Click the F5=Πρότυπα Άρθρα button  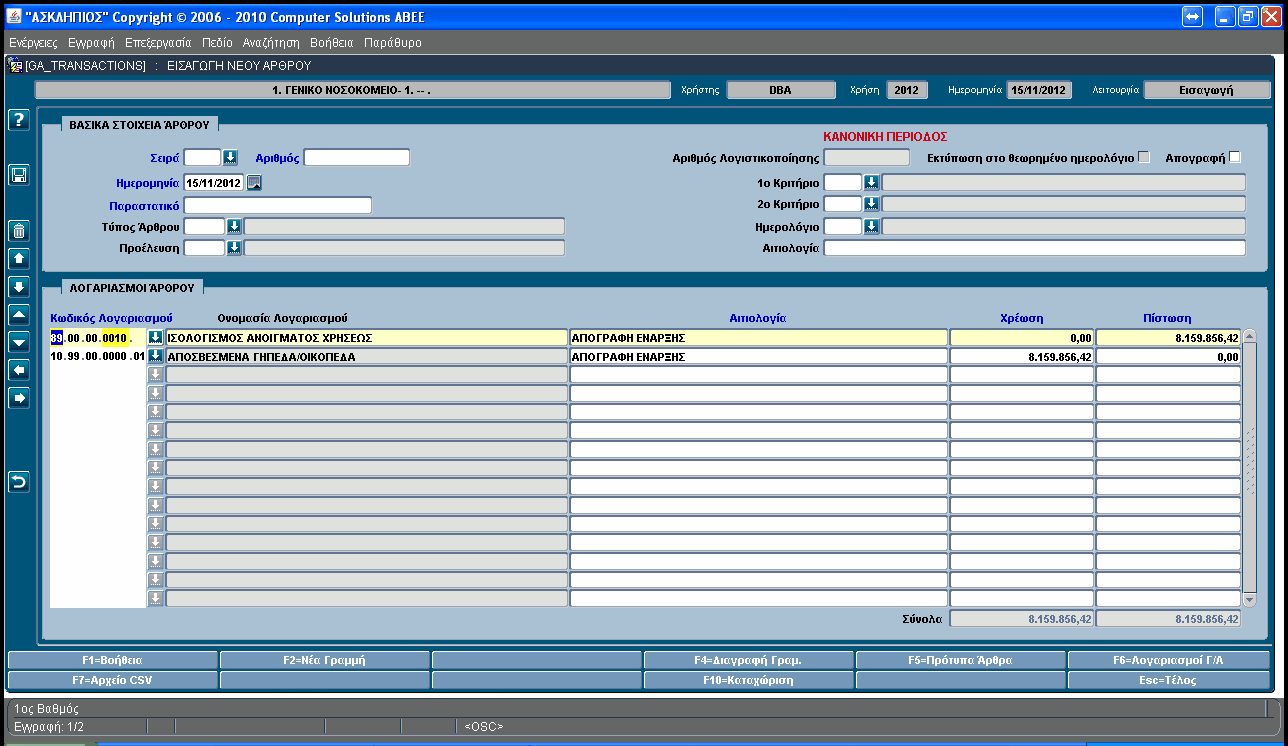(960, 660)
